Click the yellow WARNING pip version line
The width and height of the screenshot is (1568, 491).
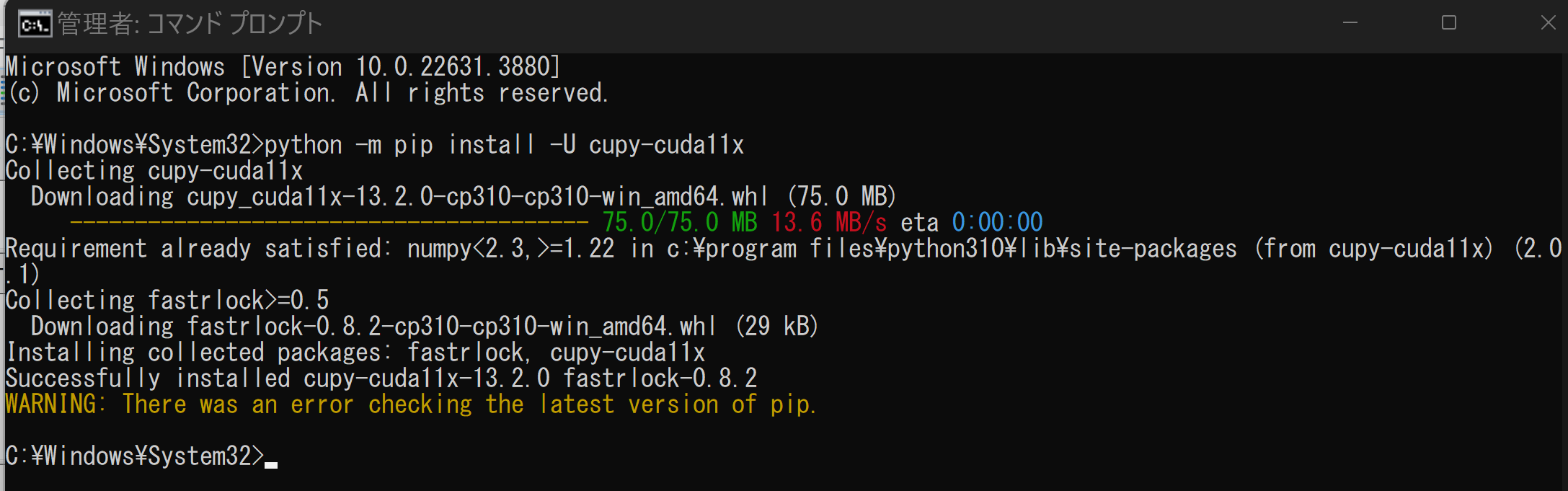point(411,404)
